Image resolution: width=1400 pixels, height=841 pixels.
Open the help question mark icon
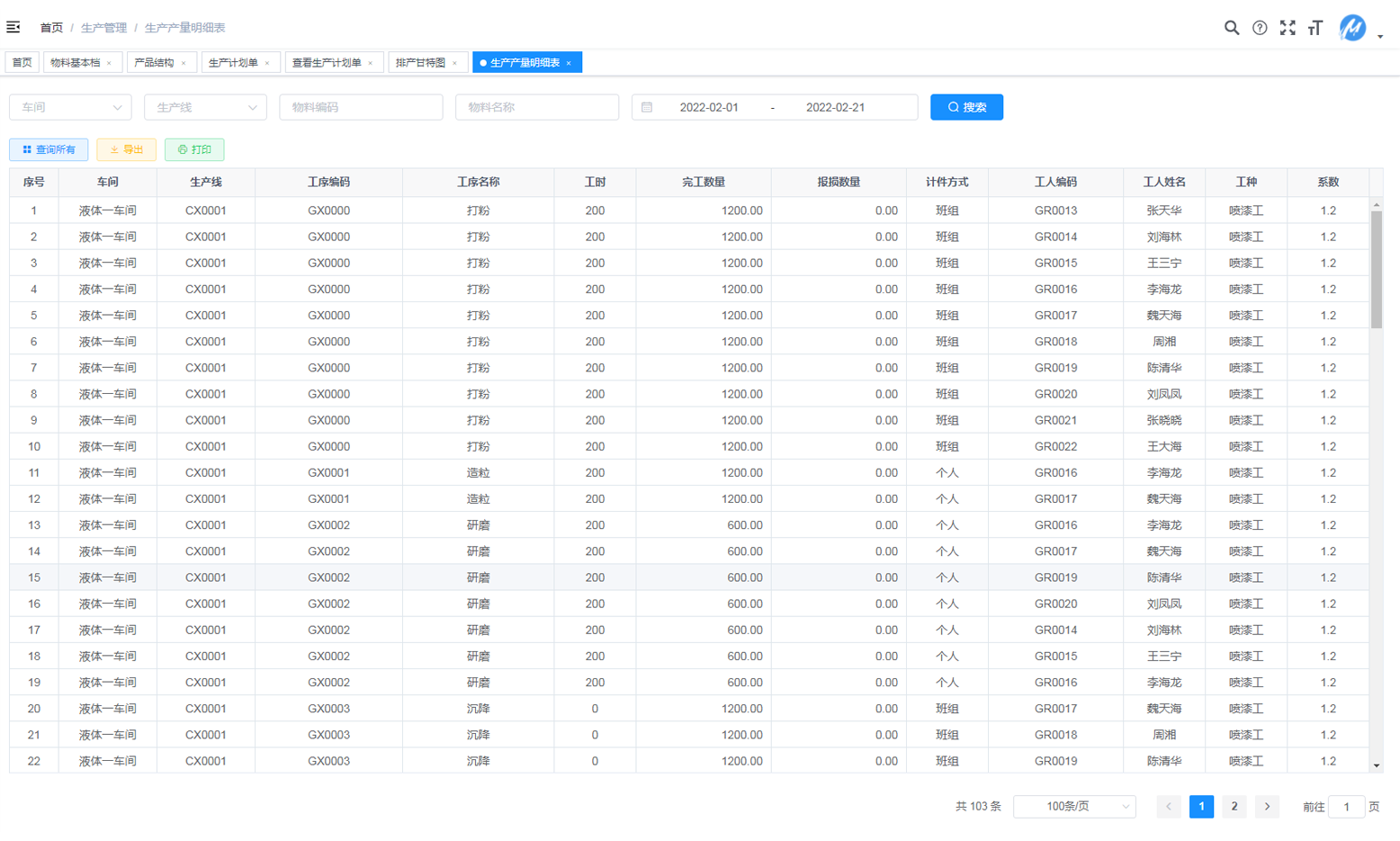[1260, 28]
